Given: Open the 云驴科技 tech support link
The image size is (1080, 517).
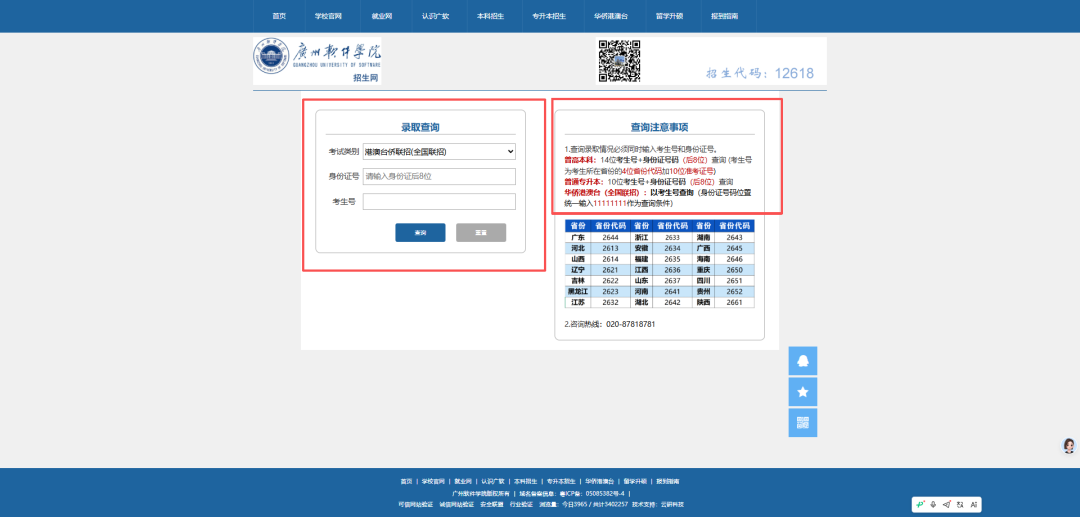Looking at the screenshot, I should (672, 505).
